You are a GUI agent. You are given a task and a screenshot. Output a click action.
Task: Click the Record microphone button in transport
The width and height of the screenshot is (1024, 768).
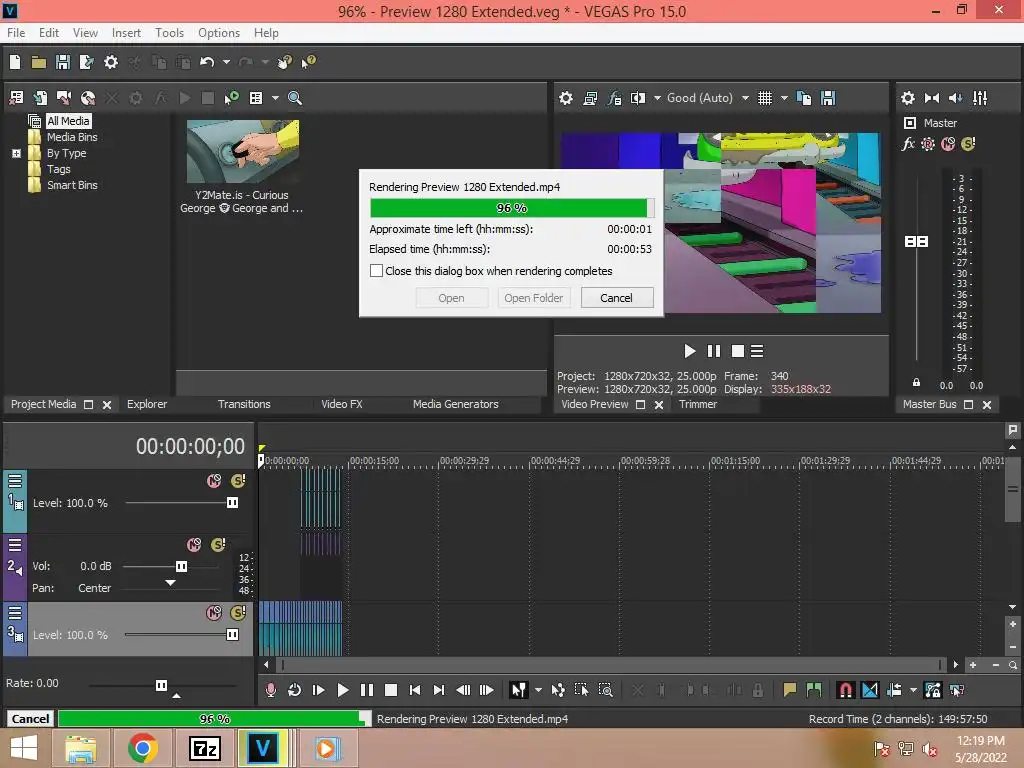[270, 690]
